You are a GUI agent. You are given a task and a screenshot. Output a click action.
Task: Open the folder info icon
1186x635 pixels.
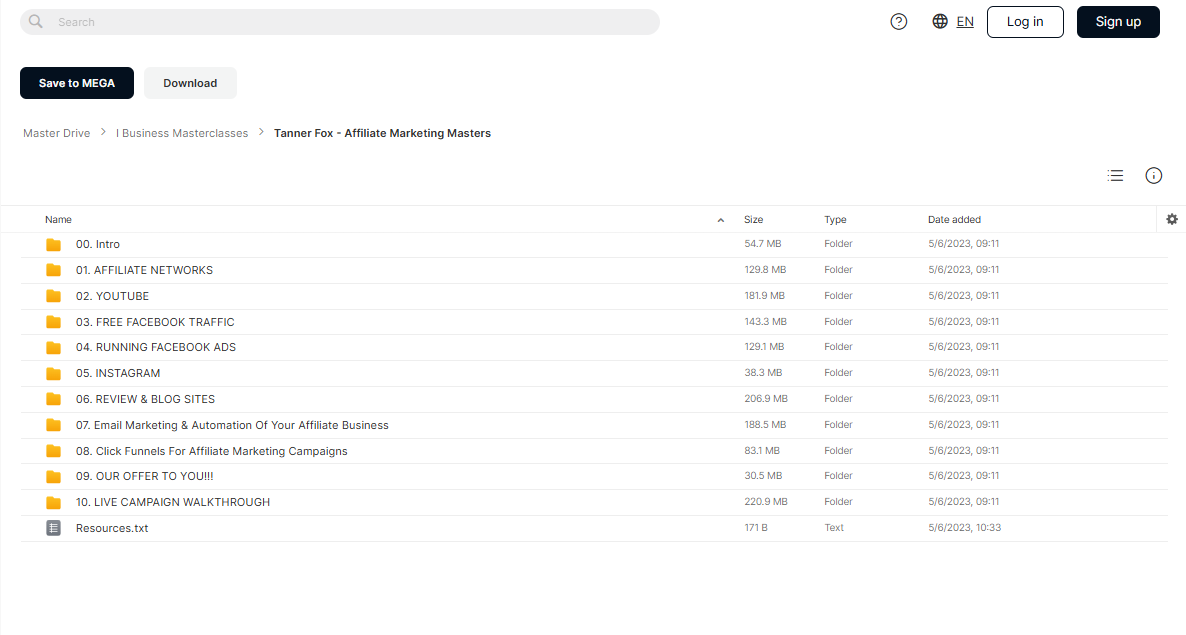click(x=1153, y=175)
